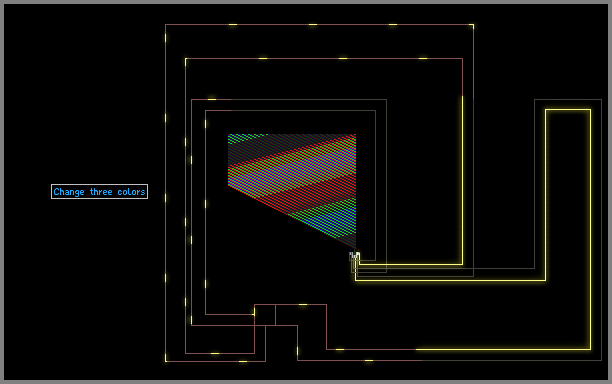This screenshot has width=612, height=384.
Task: Click the glowing yellow bottom wire on the right
Action: pyautogui.click(x=503, y=349)
